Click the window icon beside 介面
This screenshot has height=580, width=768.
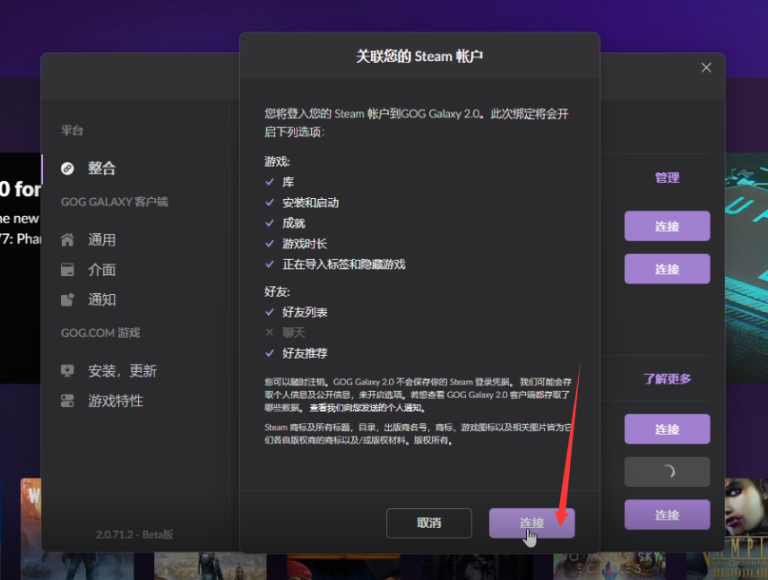[x=67, y=270]
